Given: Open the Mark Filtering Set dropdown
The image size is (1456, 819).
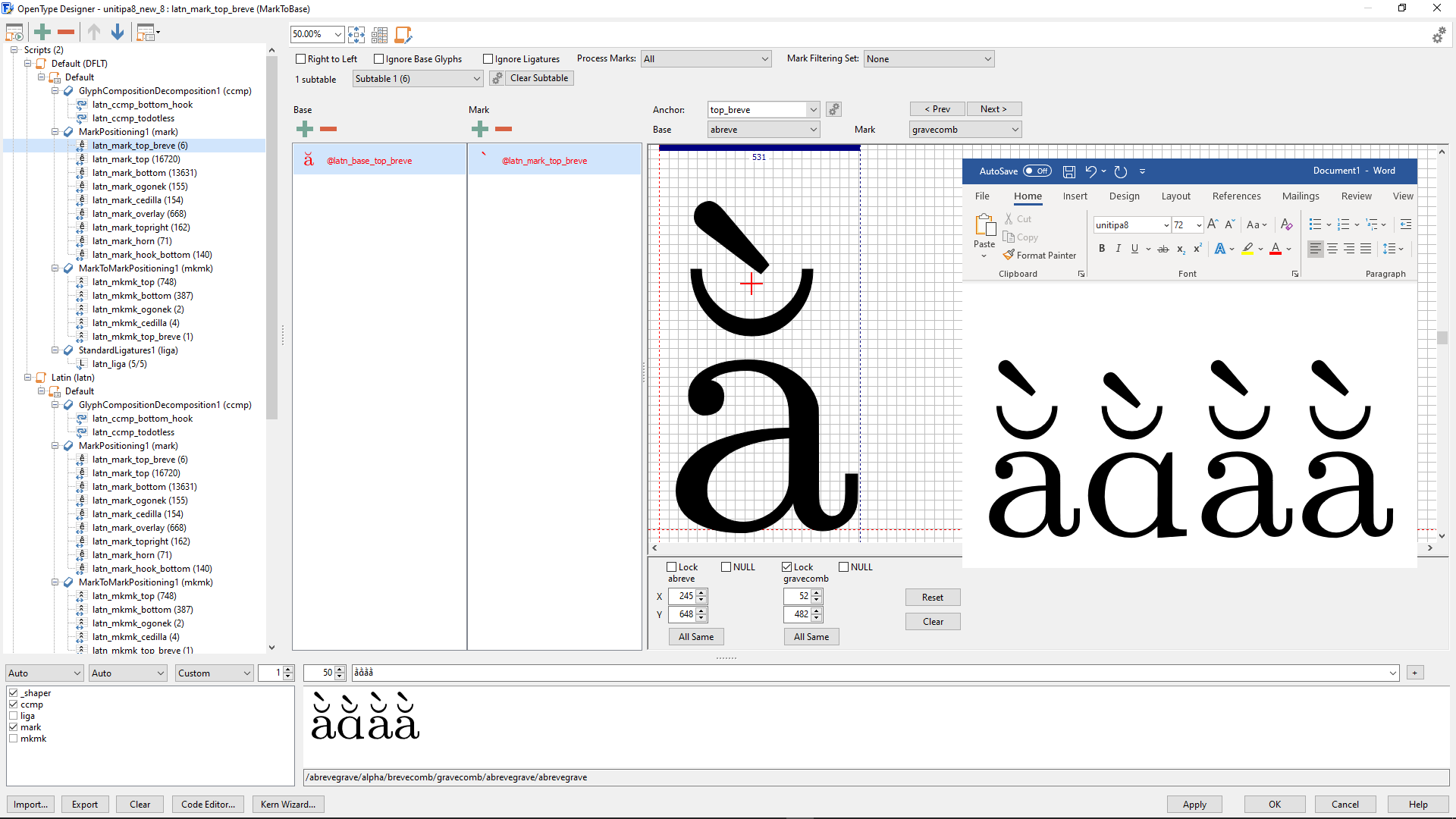Looking at the screenshot, I should click(x=929, y=58).
